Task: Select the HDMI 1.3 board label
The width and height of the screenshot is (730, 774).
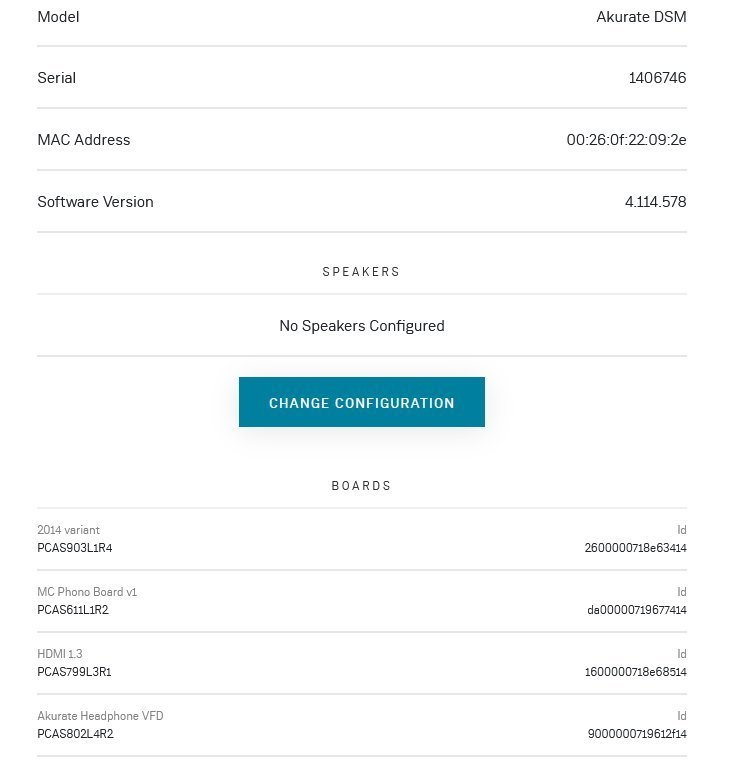Action: click(x=60, y=654)
